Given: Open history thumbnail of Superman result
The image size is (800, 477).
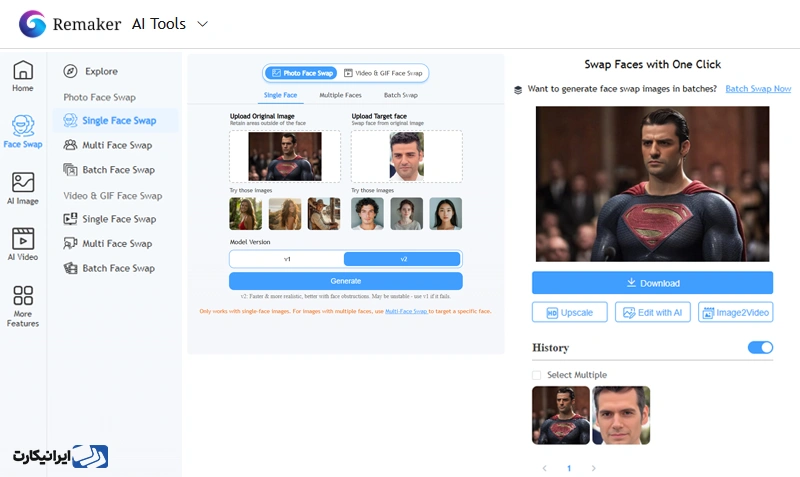Looking at the screenshot, I should coord(561,415).
